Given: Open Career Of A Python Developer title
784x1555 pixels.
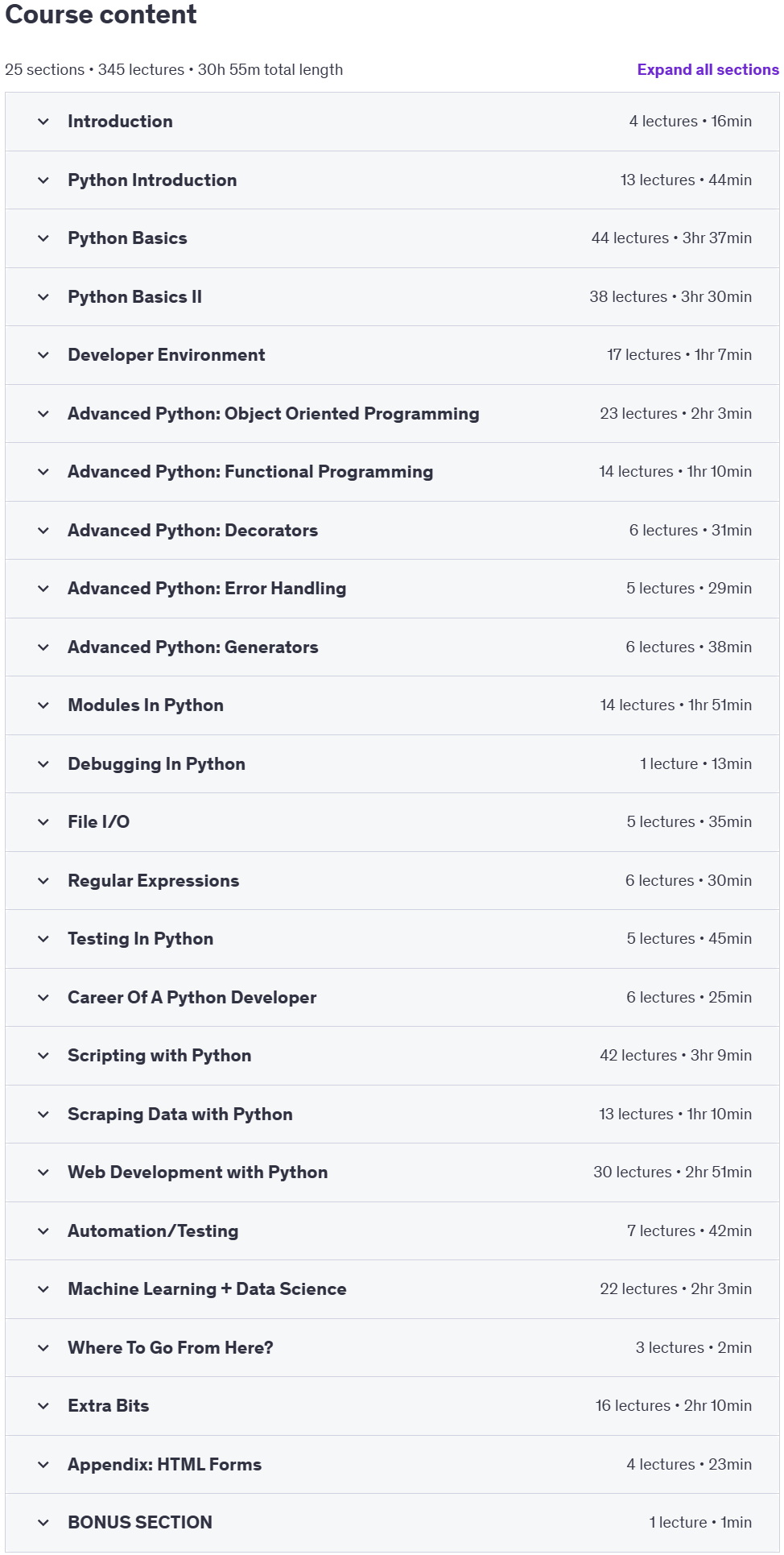Looking at the screenshot, I should point(192,998).
